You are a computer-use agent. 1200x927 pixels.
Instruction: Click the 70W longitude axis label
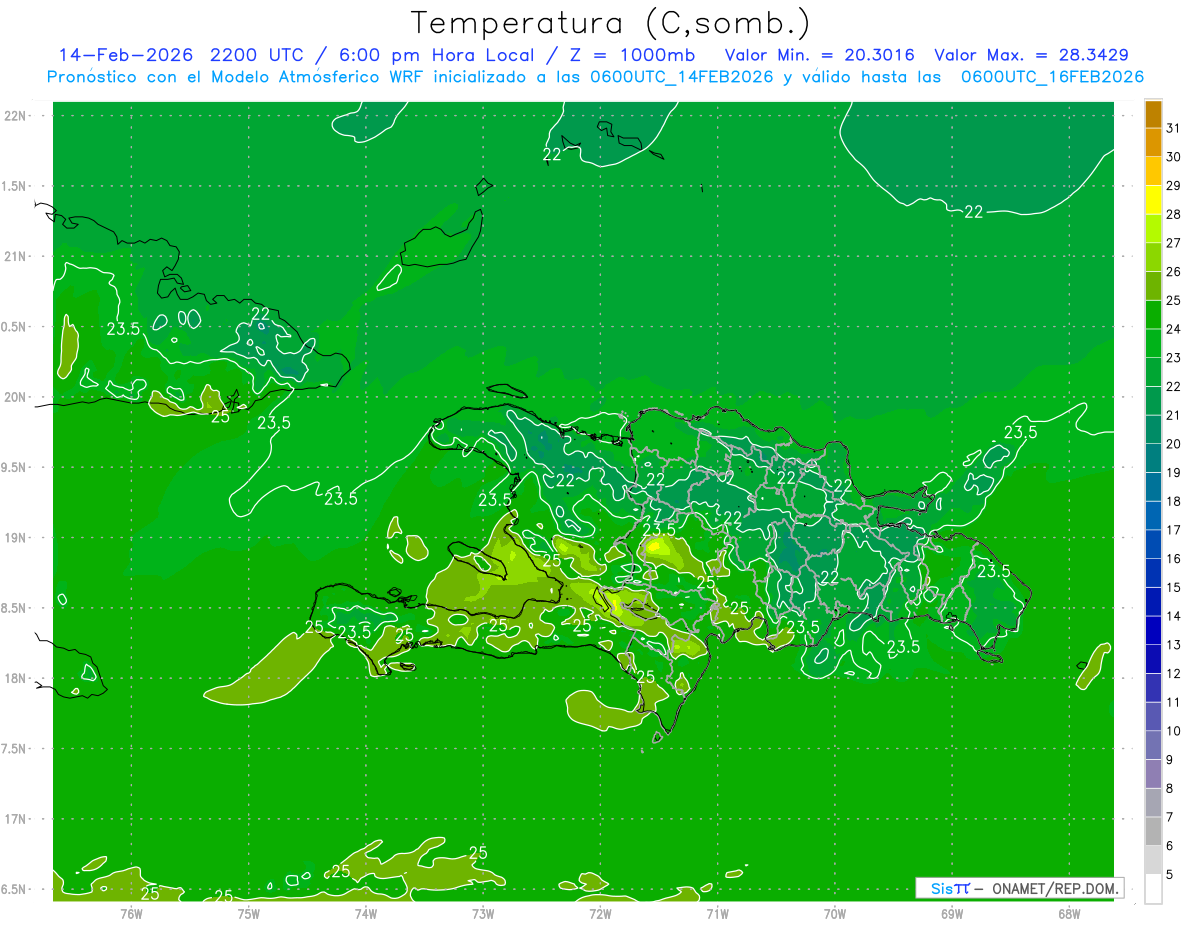pyautogui.click(x=835, y=913)
